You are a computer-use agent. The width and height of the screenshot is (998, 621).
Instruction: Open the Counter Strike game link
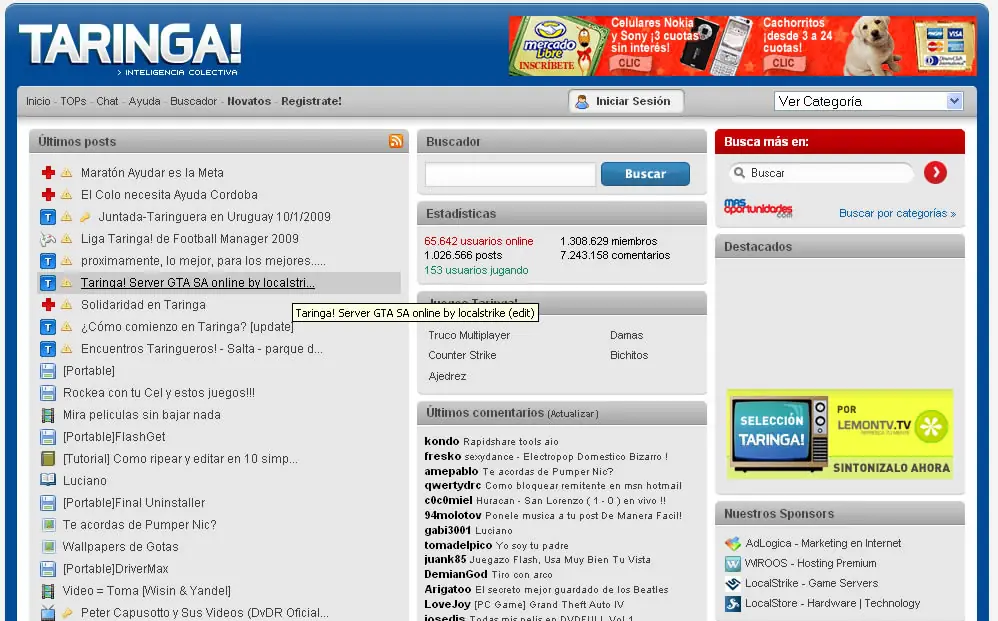point(462,355)
